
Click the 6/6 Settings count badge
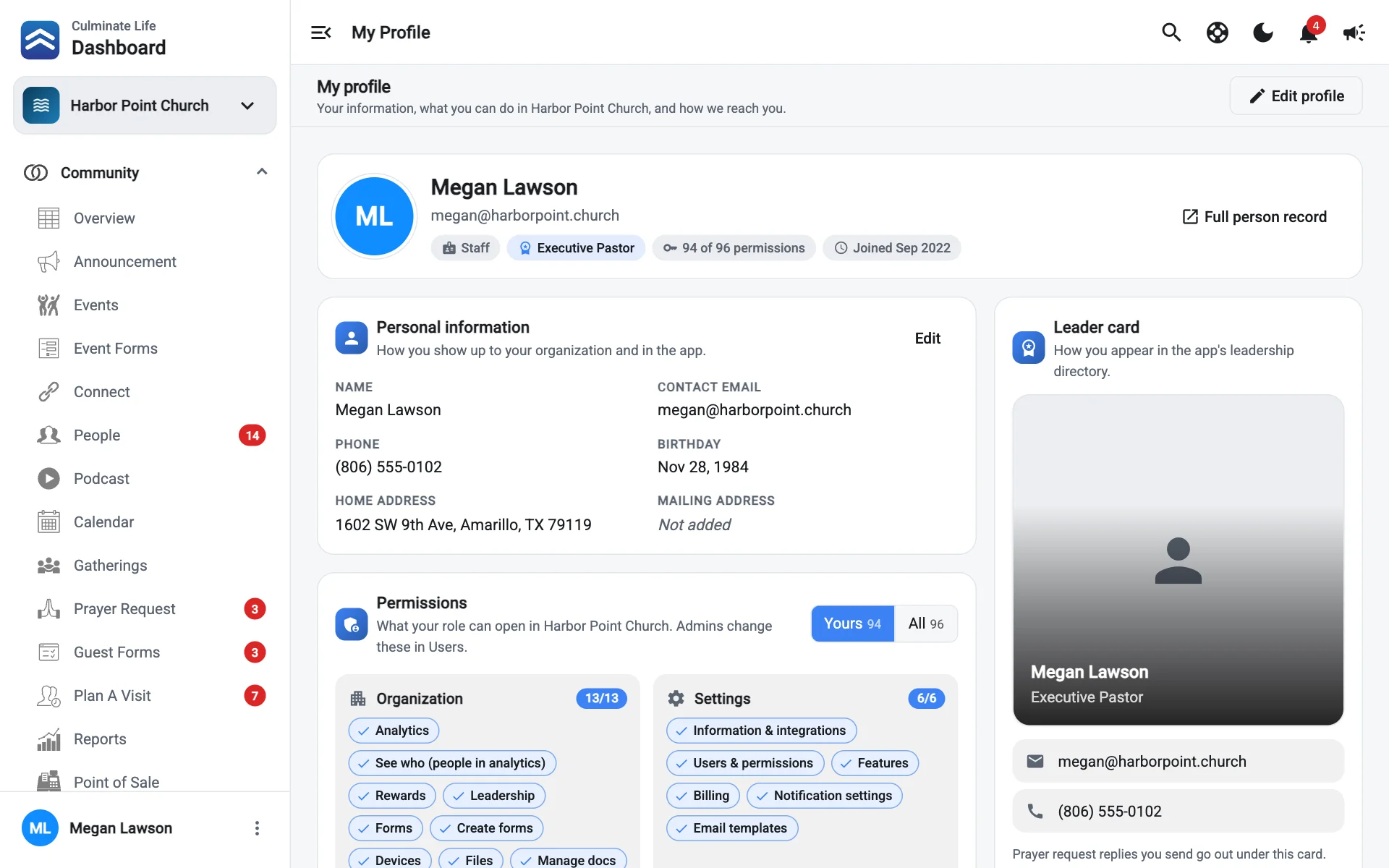point(927,699)
